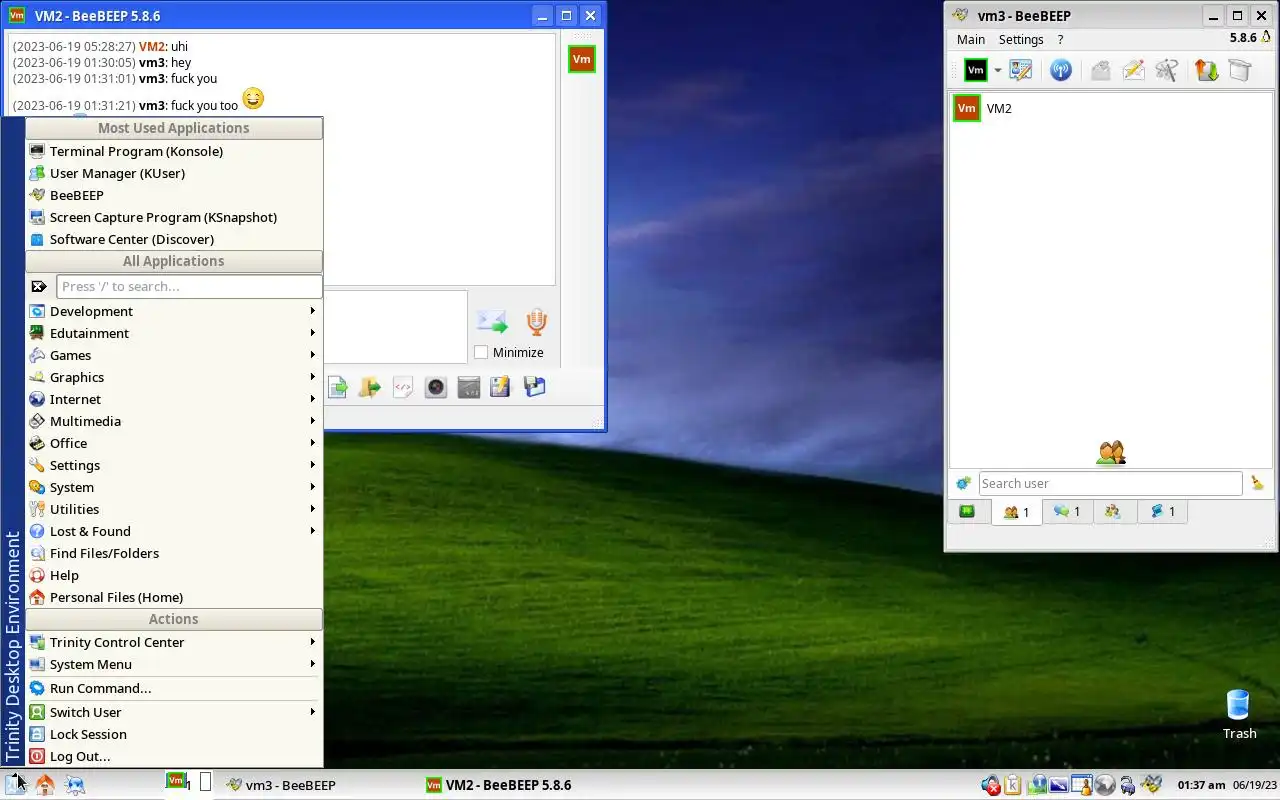Screen dimensions: 1280x800
Task: Open User Manager (KUser) from menu
Action: pyautogui.click(x=174, y=173)
